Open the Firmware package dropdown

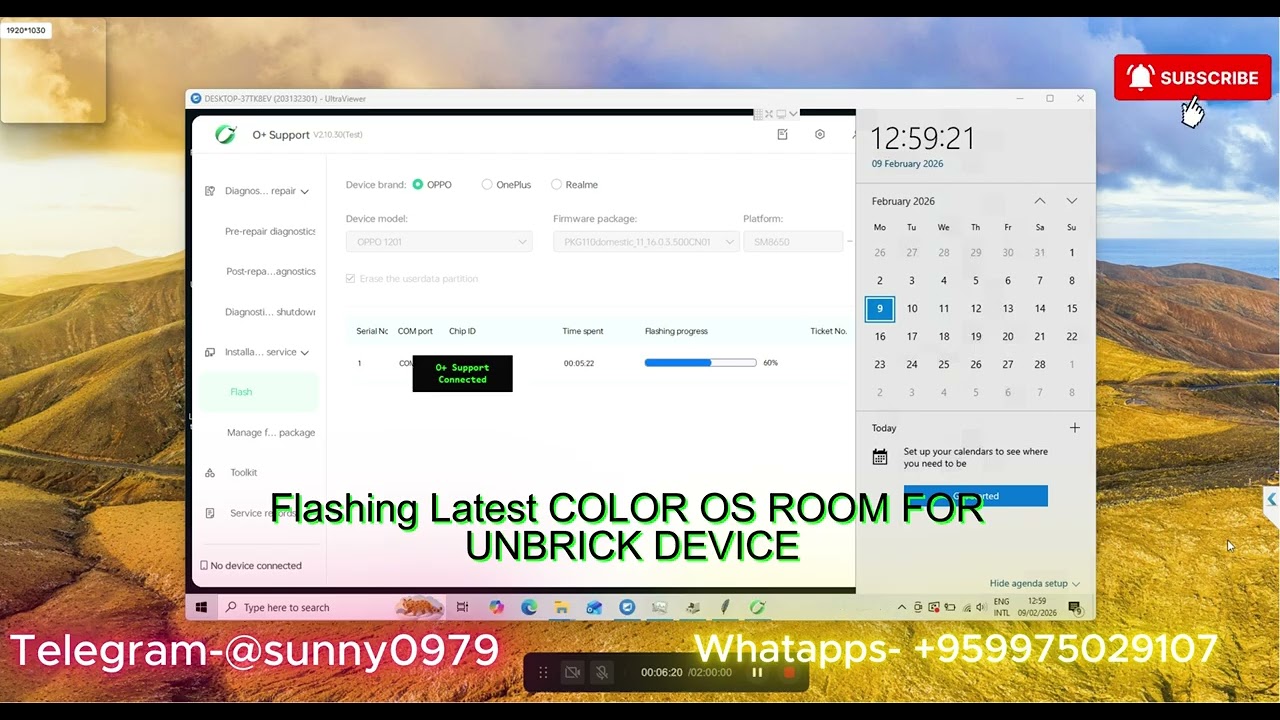(646, 242)
